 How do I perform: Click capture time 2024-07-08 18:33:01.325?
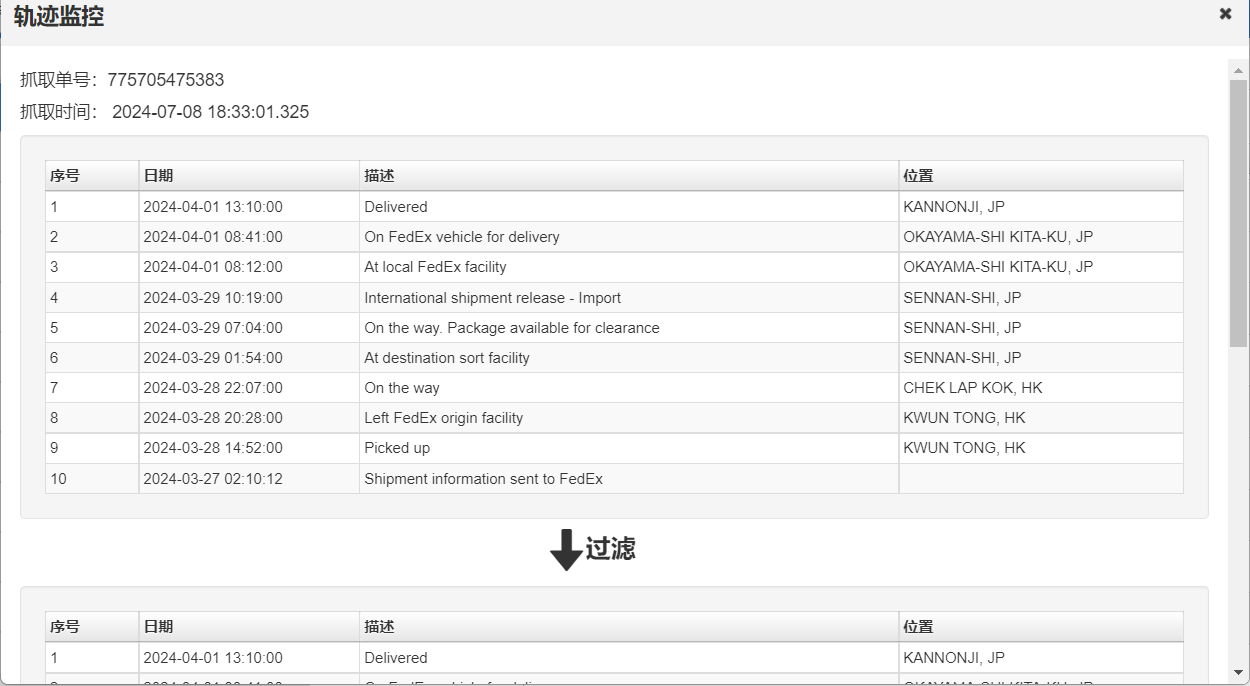(x=210, y=112)
